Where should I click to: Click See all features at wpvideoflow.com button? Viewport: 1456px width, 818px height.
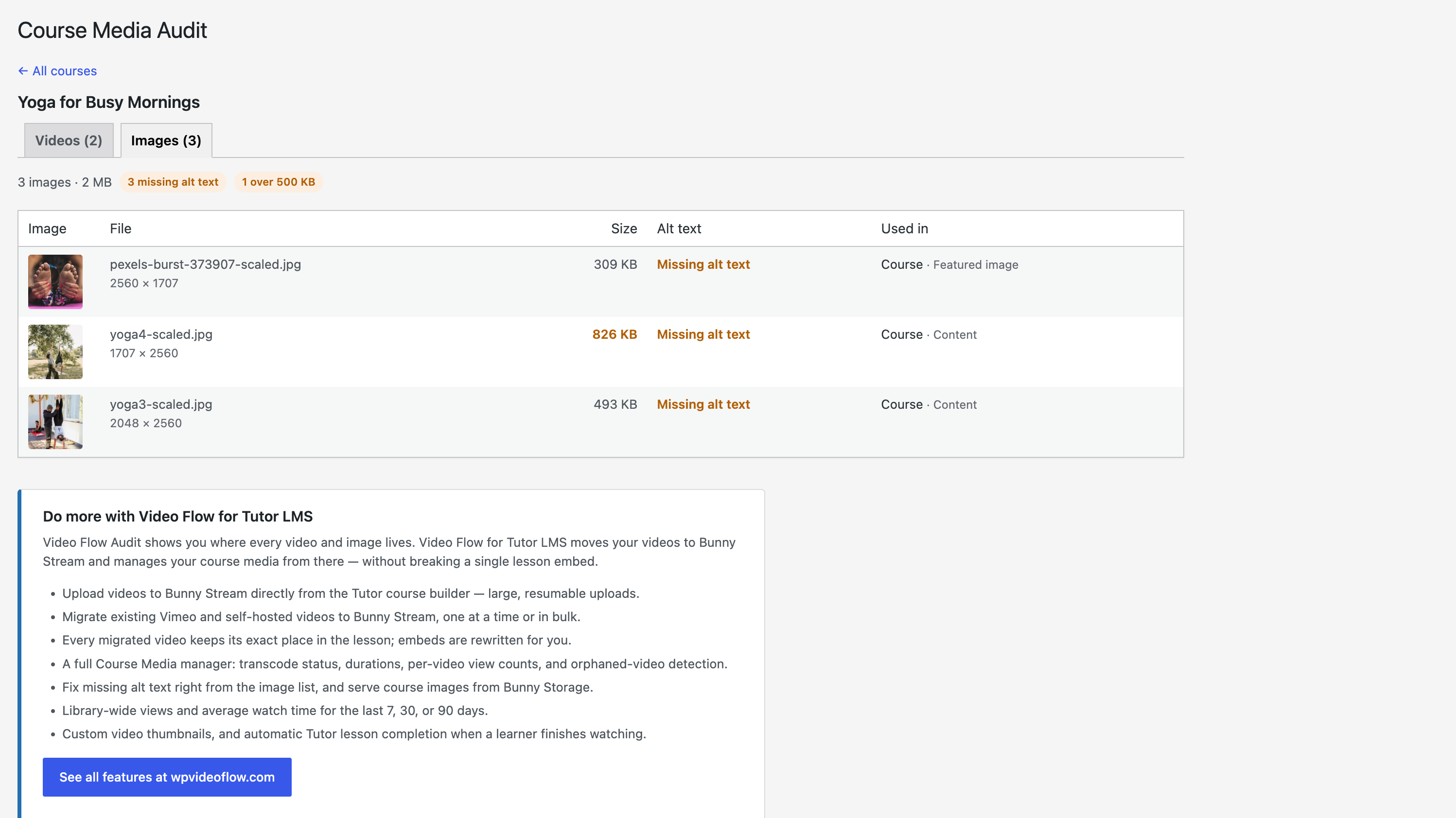(167, 777)
